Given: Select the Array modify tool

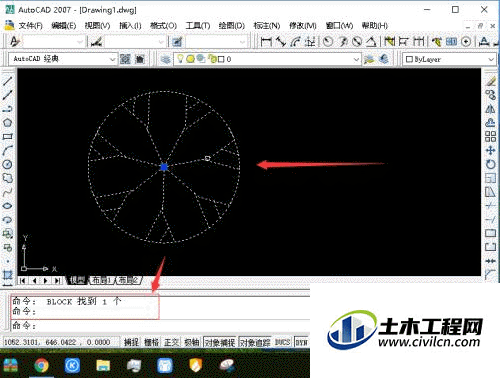Looking at the screenshot, I should pyautogui.click(x=490, y=137).
